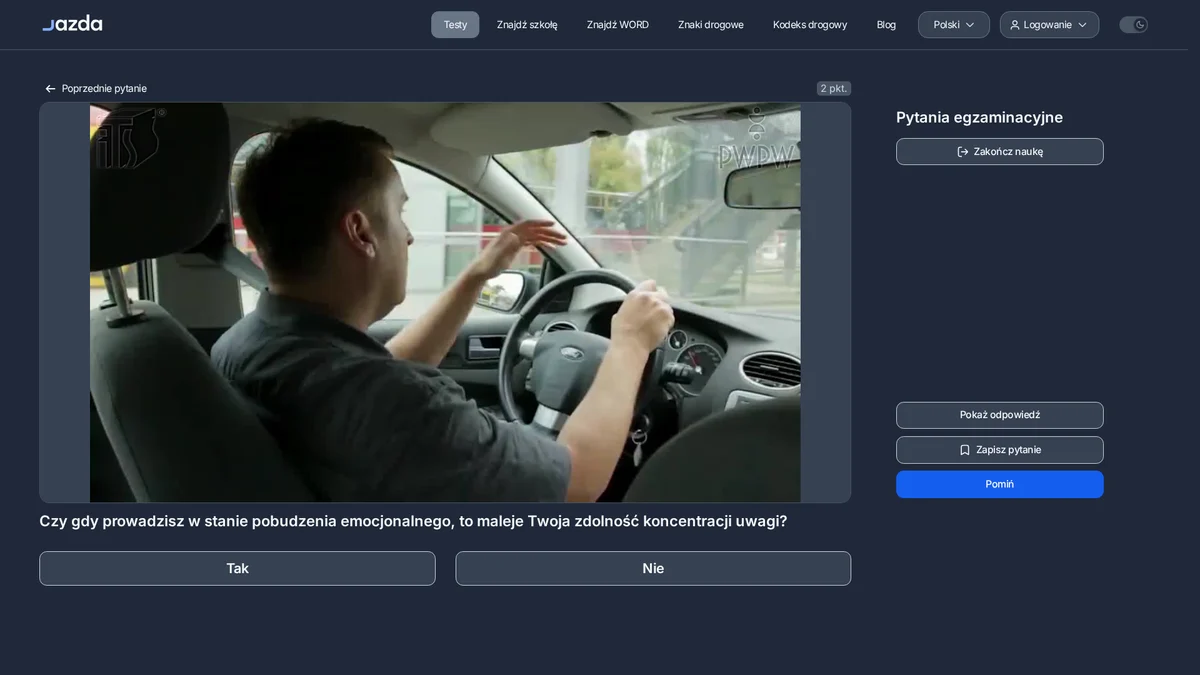Viewport: 1200px width, 675px height.
Task: Click the question text about pobudzenia emocjonalnego
Action: tap(413, 521)
